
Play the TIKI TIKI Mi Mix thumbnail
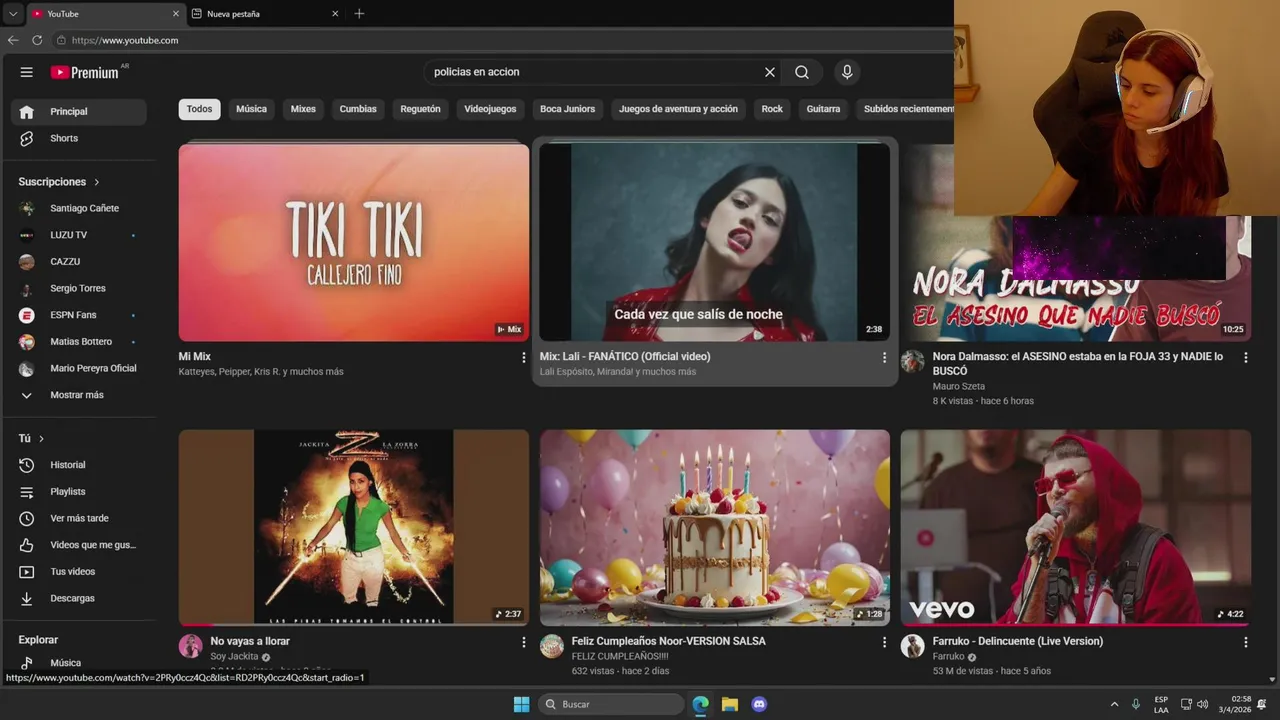(354, 243)
